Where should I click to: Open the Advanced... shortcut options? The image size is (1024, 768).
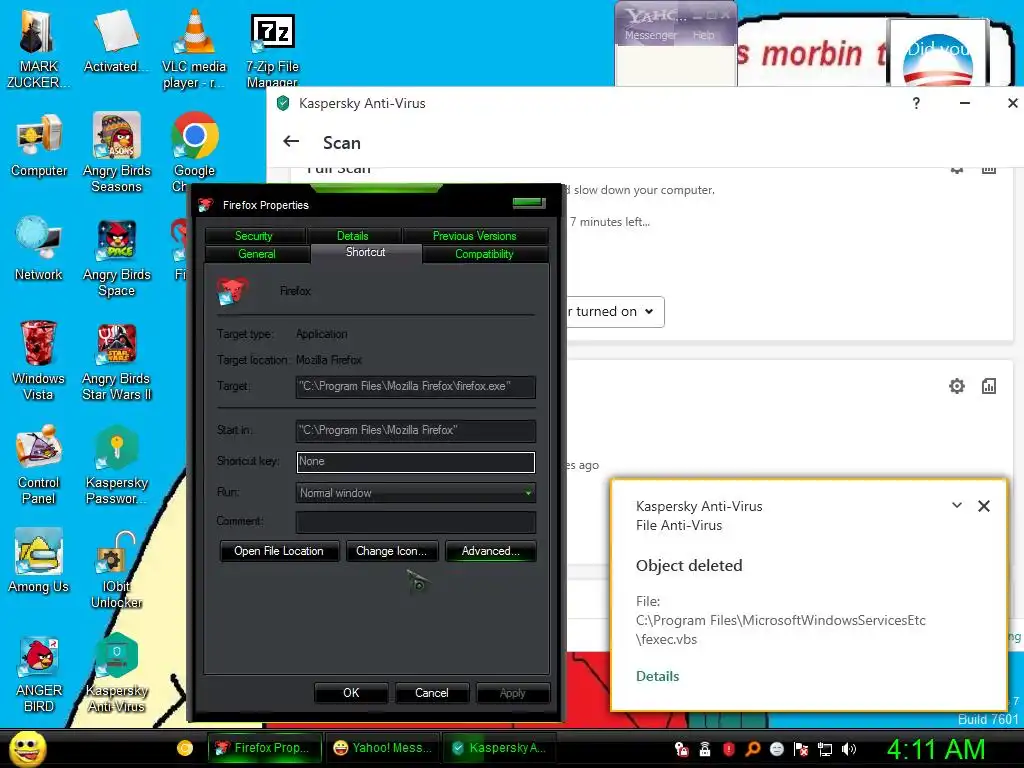[x=490, y=551]
